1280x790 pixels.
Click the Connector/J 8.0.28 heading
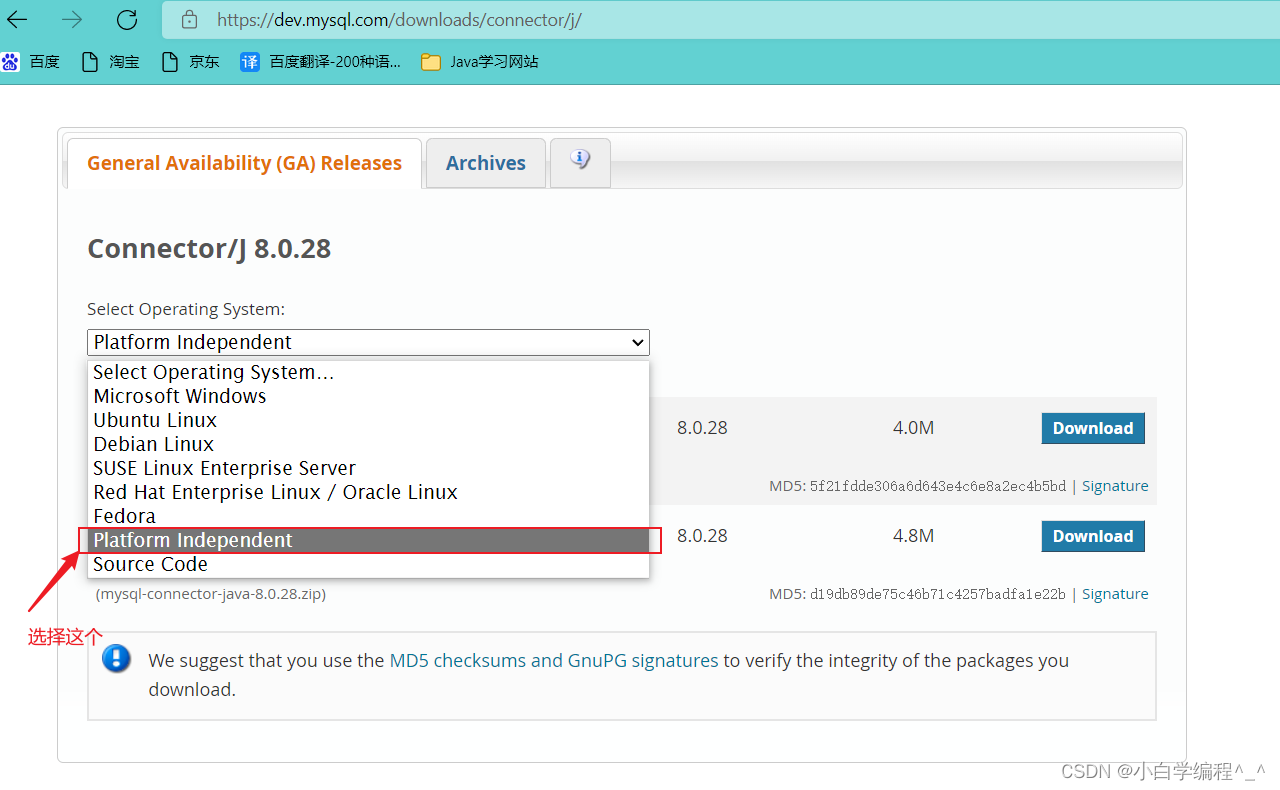pyautogui.click(x=209, y=249)
